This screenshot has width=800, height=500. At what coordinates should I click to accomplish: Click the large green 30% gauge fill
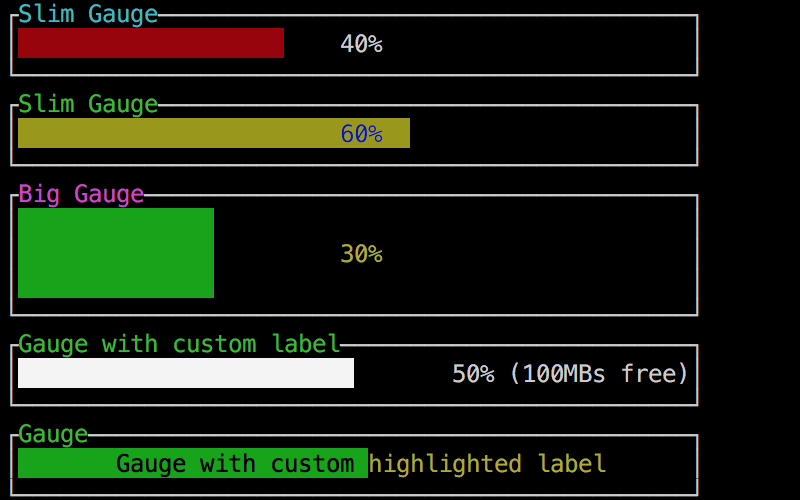point(116,253)
